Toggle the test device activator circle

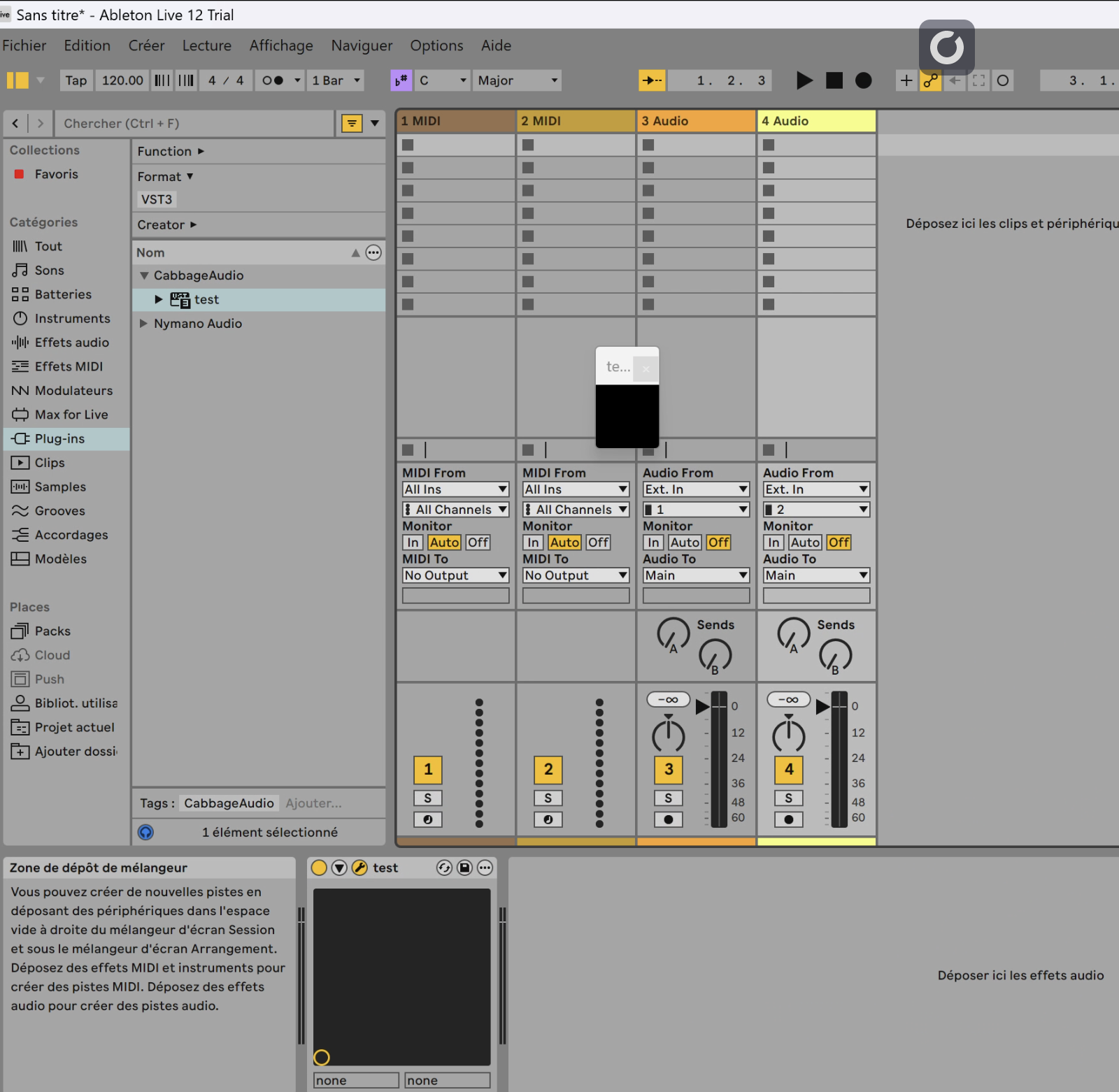click(x=319, y=868)
